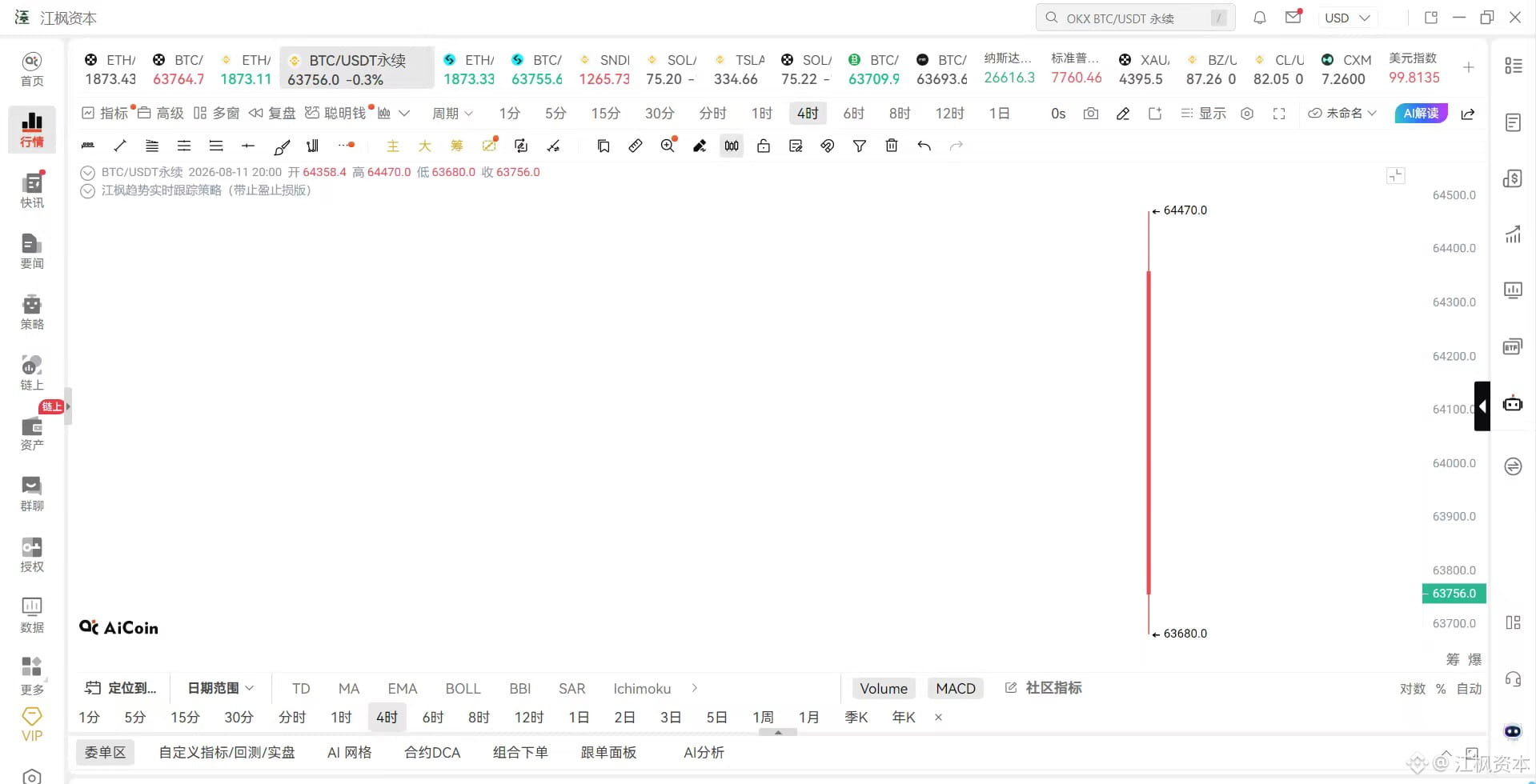Click the AI解读 button
The height and width of the screenshot is (784, 1536).
click(1421, 114)
